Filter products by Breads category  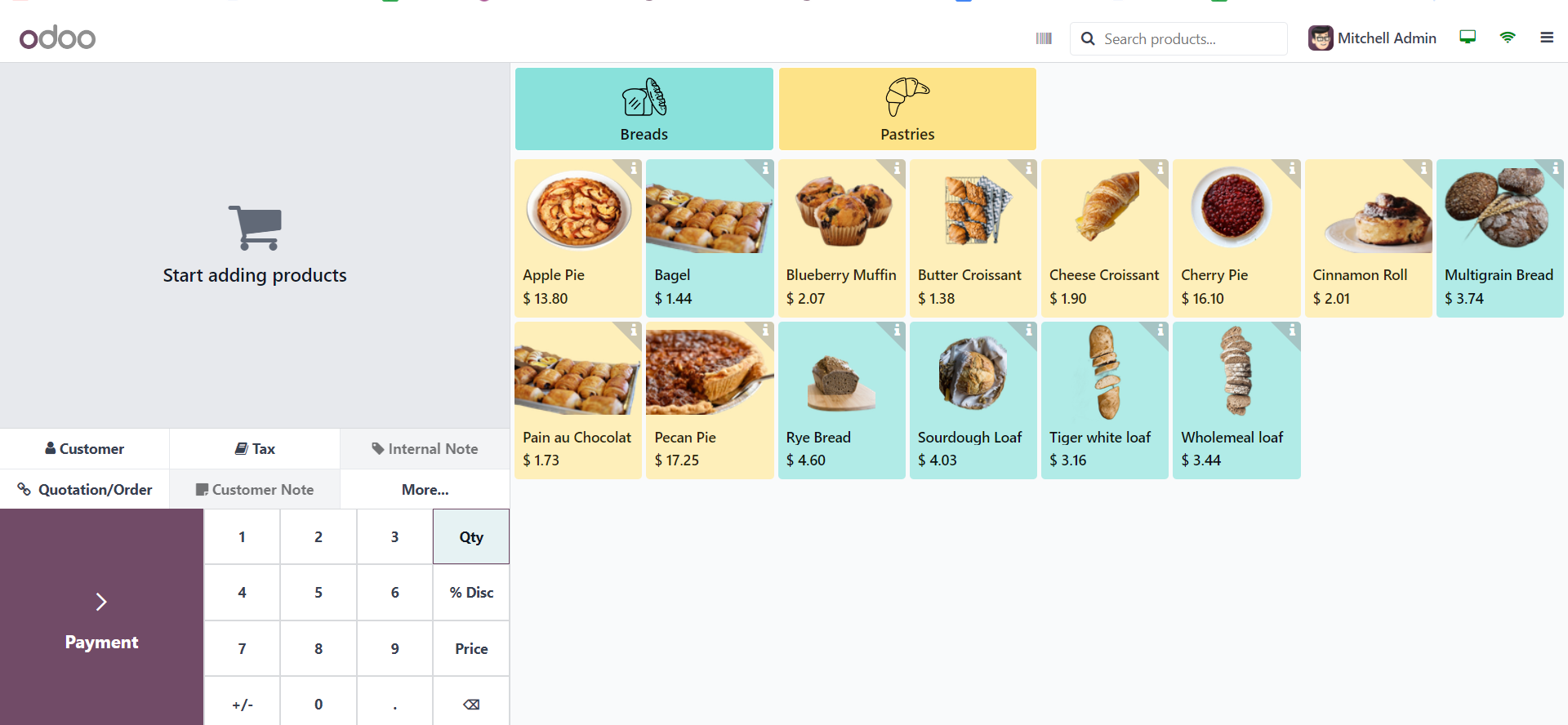pyautogui.click(x=644, y=109)
